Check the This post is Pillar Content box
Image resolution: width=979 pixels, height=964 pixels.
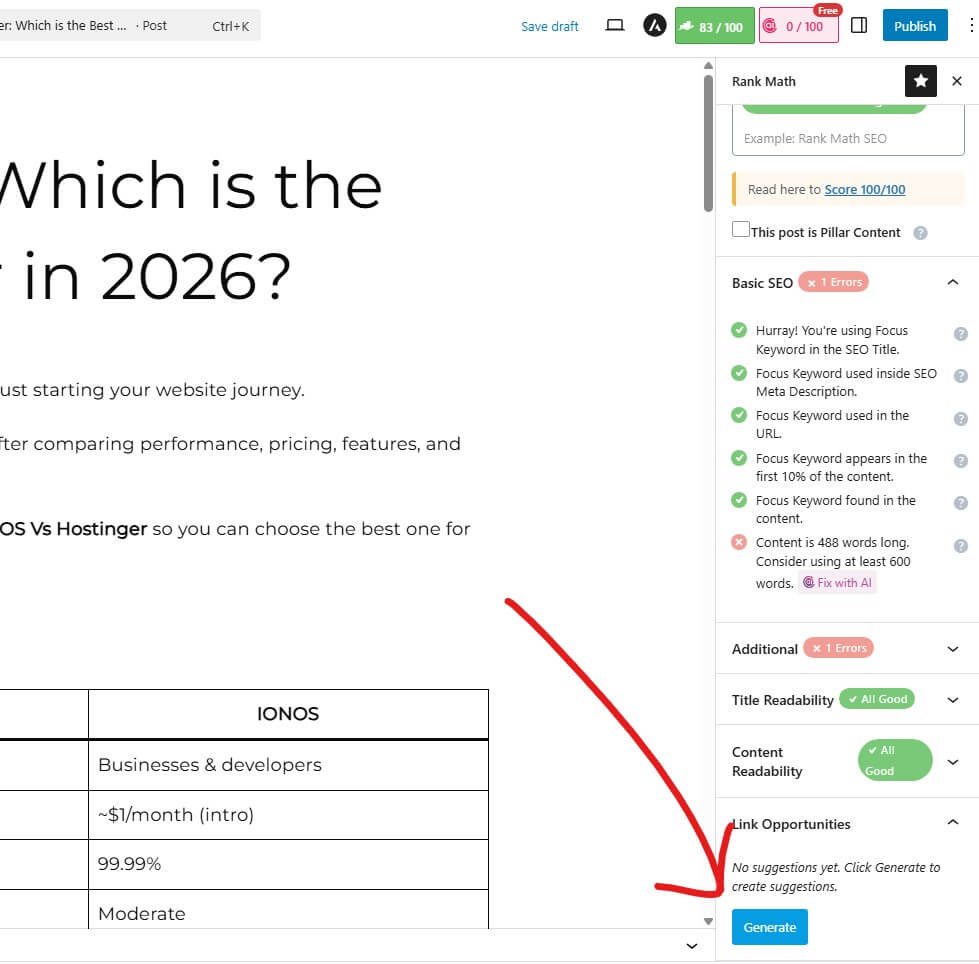(x=740, y=229)
